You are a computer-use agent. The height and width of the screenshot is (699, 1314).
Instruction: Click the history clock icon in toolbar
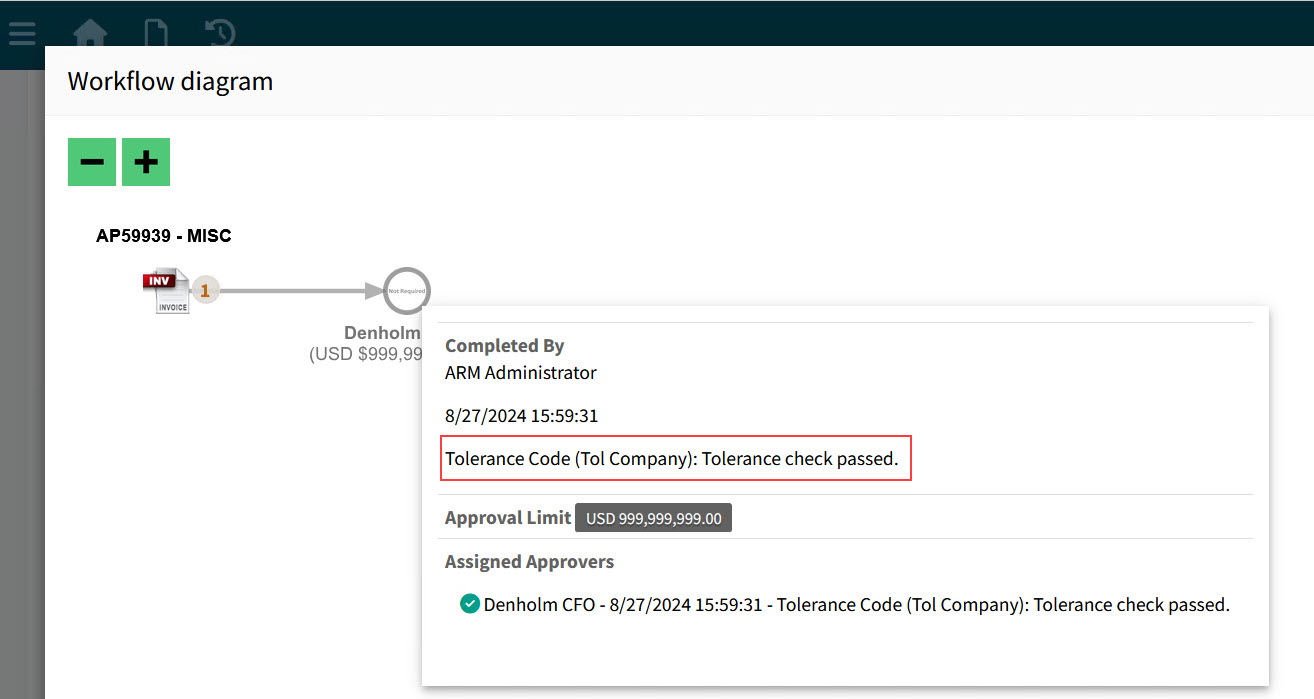coord(219,31)
